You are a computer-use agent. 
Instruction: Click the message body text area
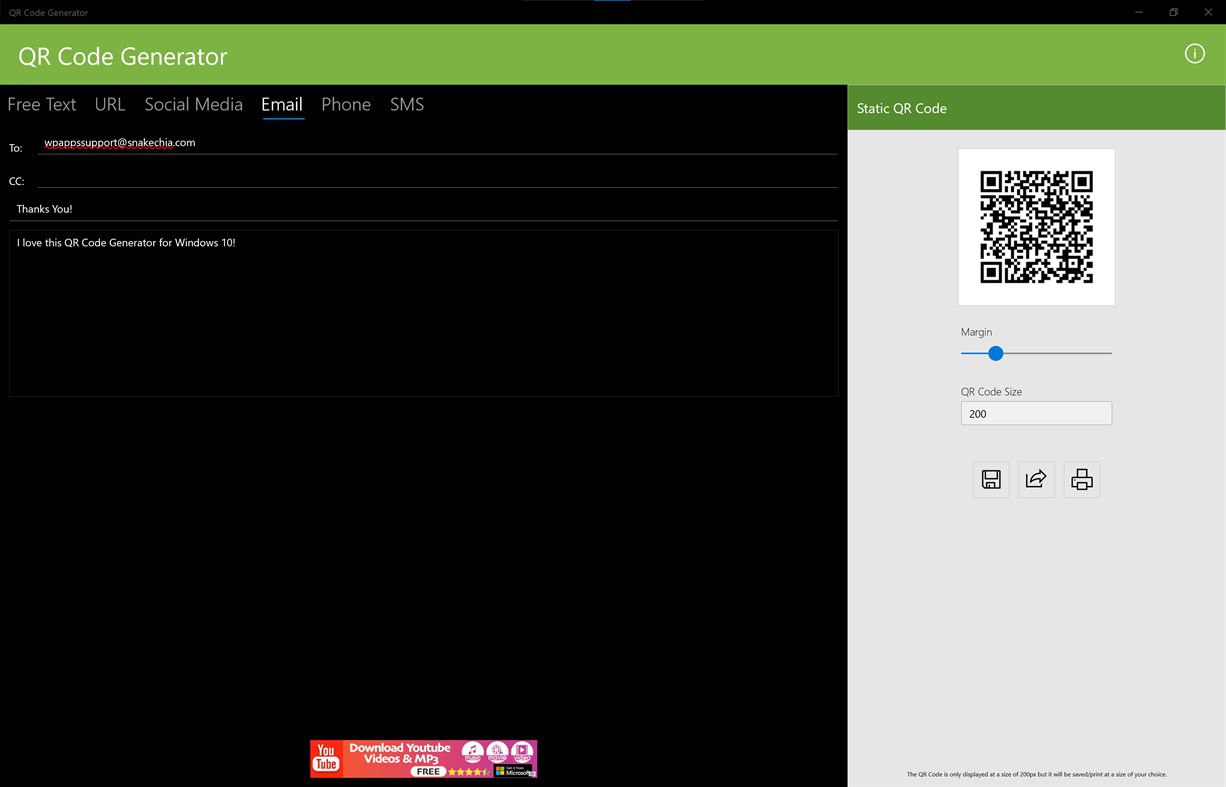pos(423,312)
